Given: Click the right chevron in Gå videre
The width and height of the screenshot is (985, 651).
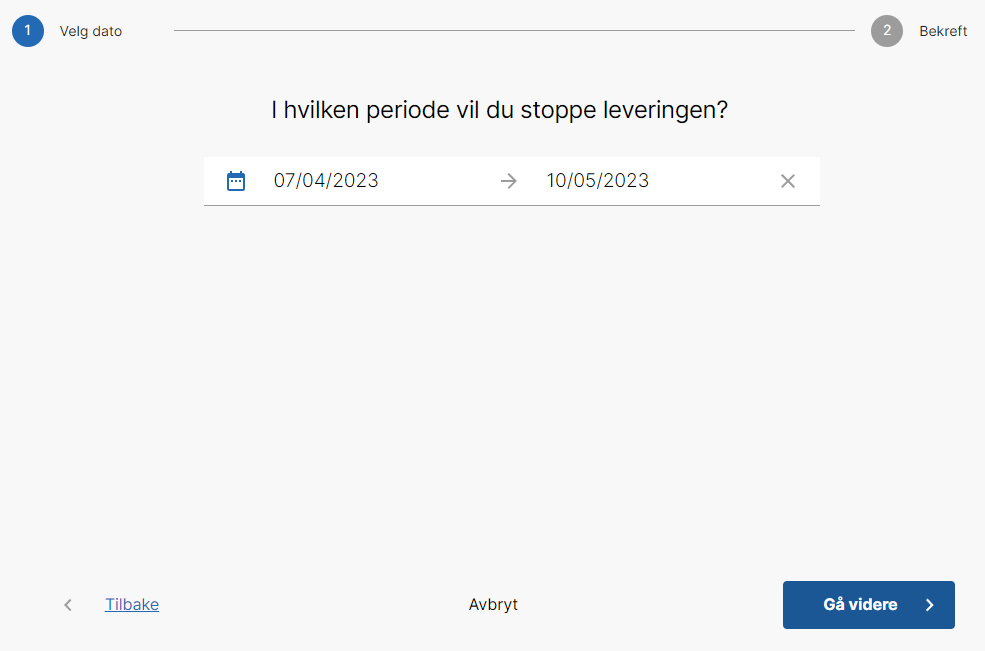Looking at the screenshot, I should click(930, 605).
